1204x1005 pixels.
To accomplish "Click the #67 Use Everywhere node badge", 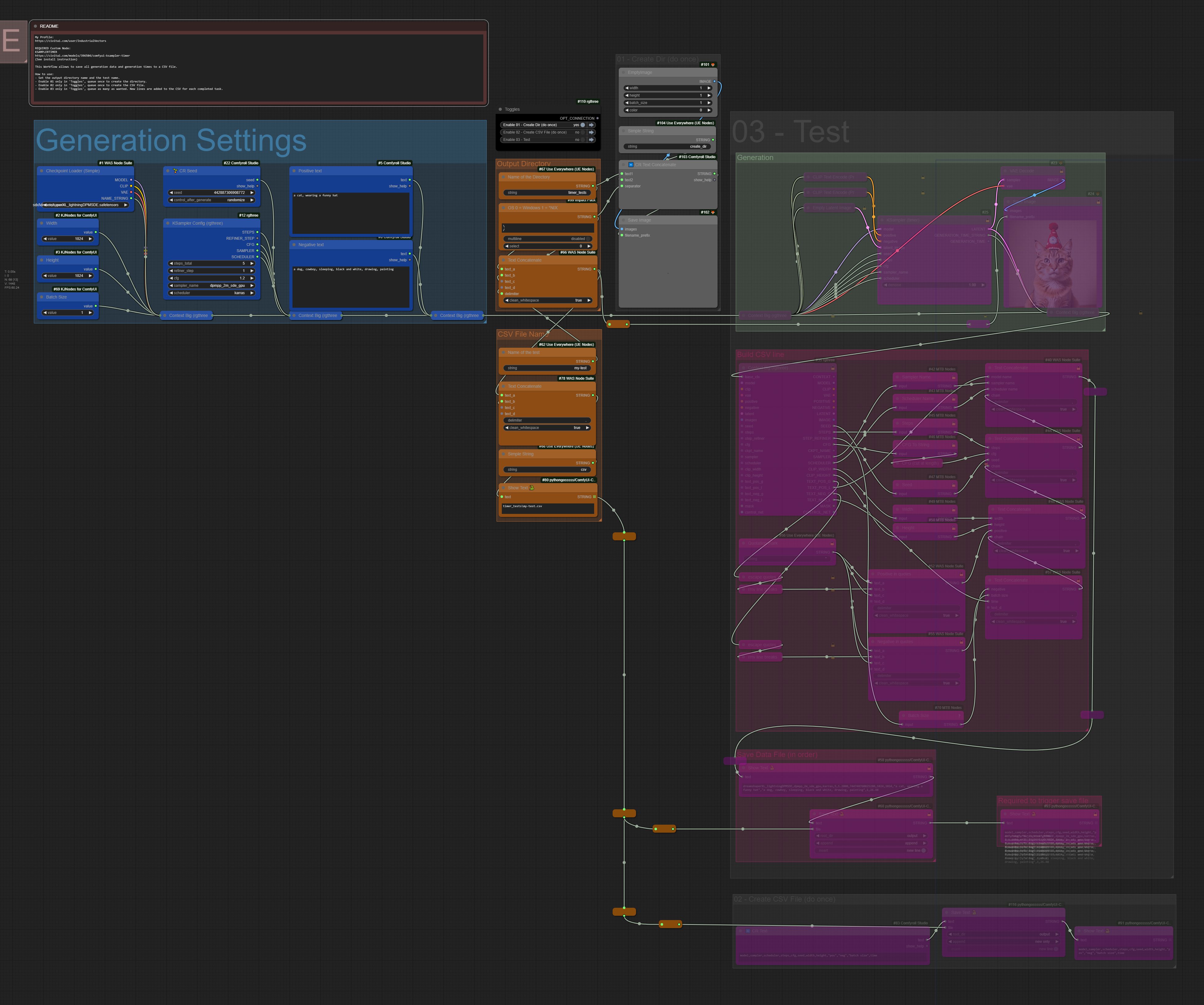I will pyautogui.click(x=566, y=169).
